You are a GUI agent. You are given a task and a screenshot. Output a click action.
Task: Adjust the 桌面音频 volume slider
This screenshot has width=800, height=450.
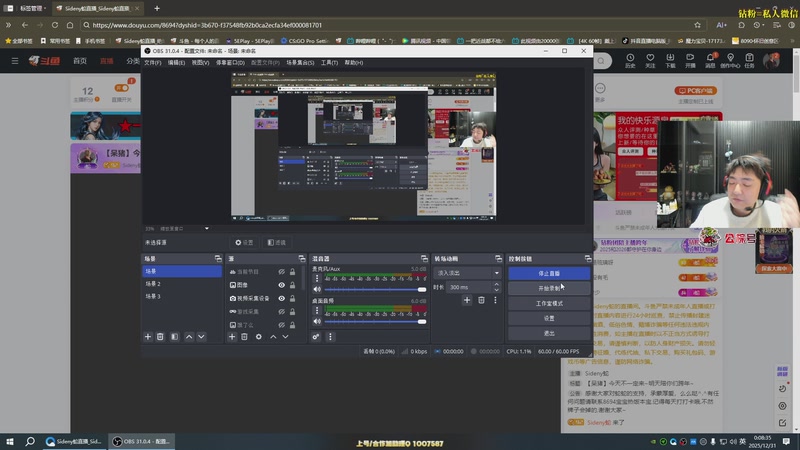point(376,321)
